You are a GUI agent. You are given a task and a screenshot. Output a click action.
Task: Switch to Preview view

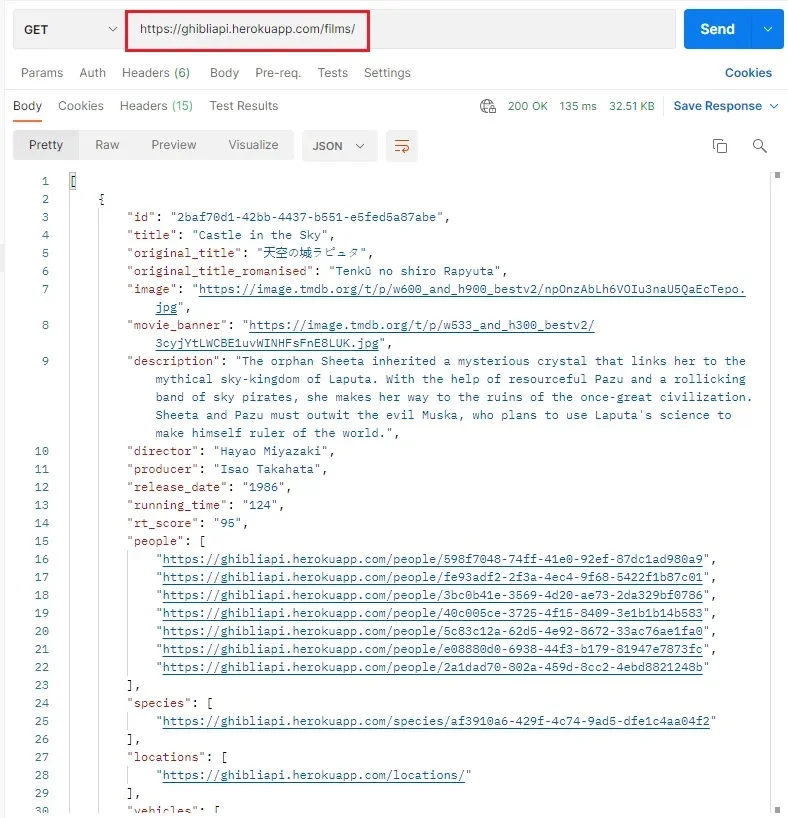click(x=174, y=145)
